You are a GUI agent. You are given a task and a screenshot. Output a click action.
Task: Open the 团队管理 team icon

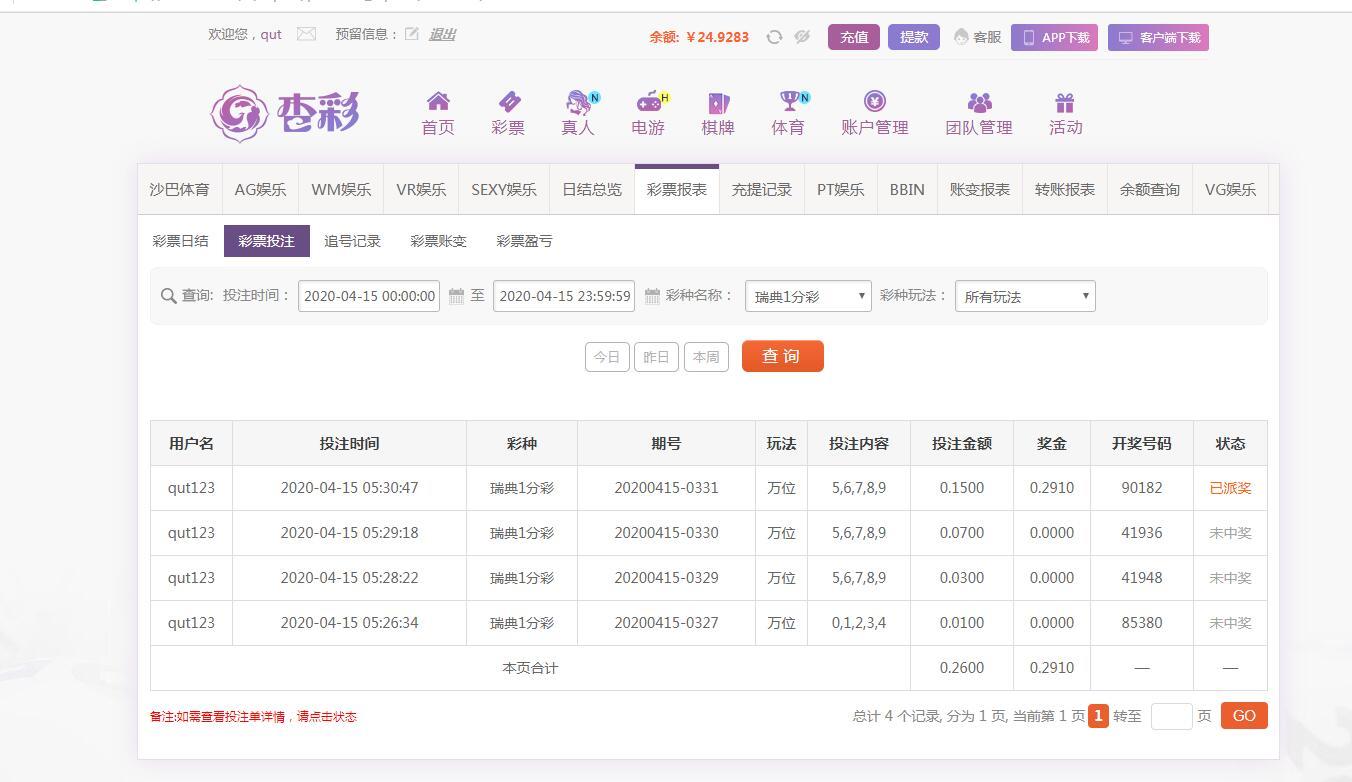[x=979, y=102]
